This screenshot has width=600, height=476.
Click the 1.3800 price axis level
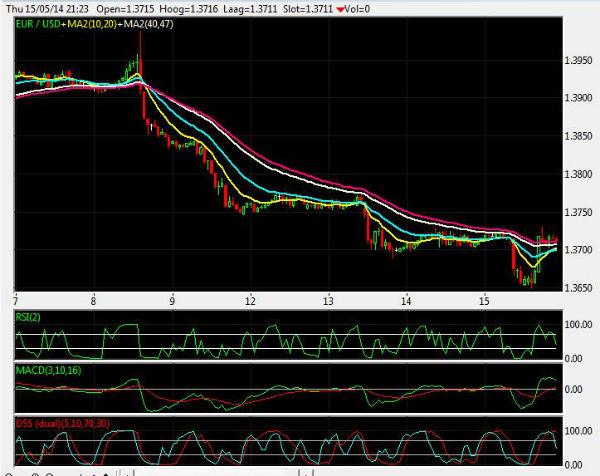click(578, 174)
